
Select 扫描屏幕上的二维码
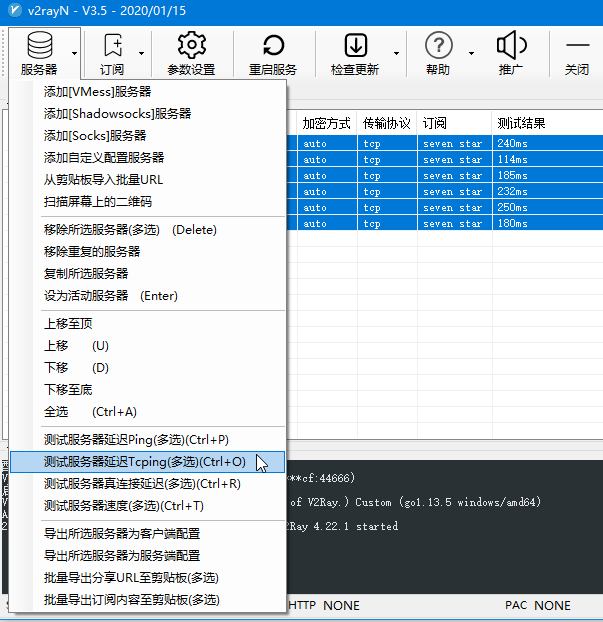point(148,202)
